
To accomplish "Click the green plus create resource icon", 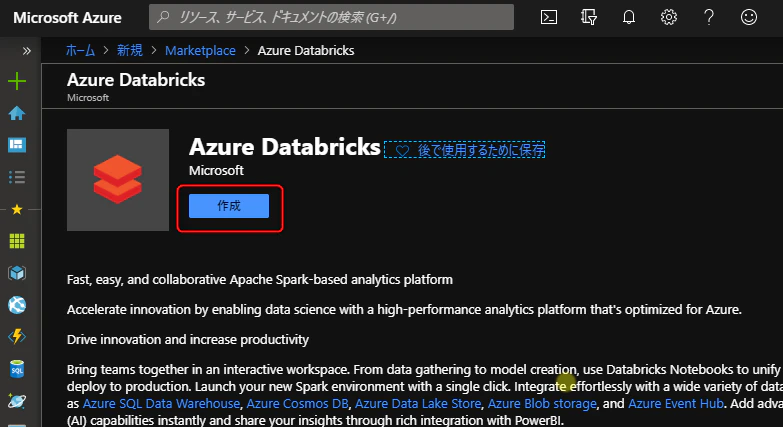I will (17, 82).
